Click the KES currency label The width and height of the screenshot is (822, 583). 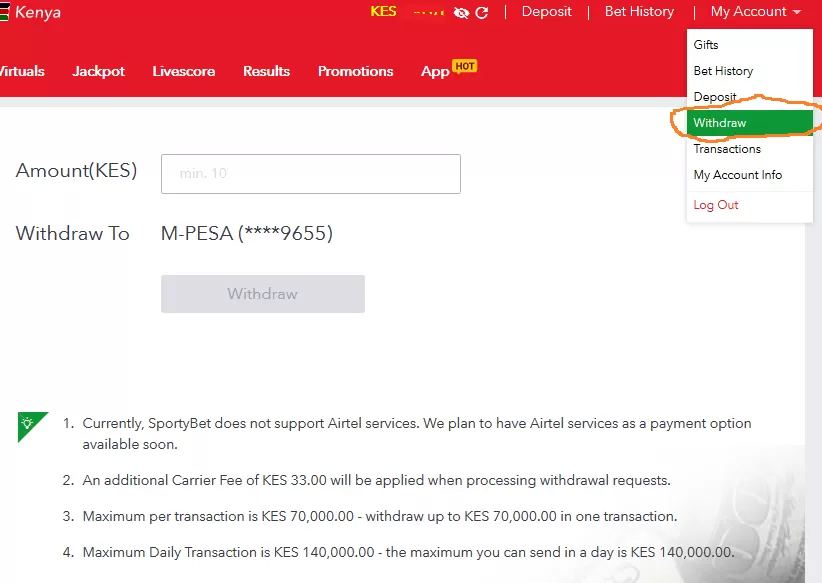[383, 12]
